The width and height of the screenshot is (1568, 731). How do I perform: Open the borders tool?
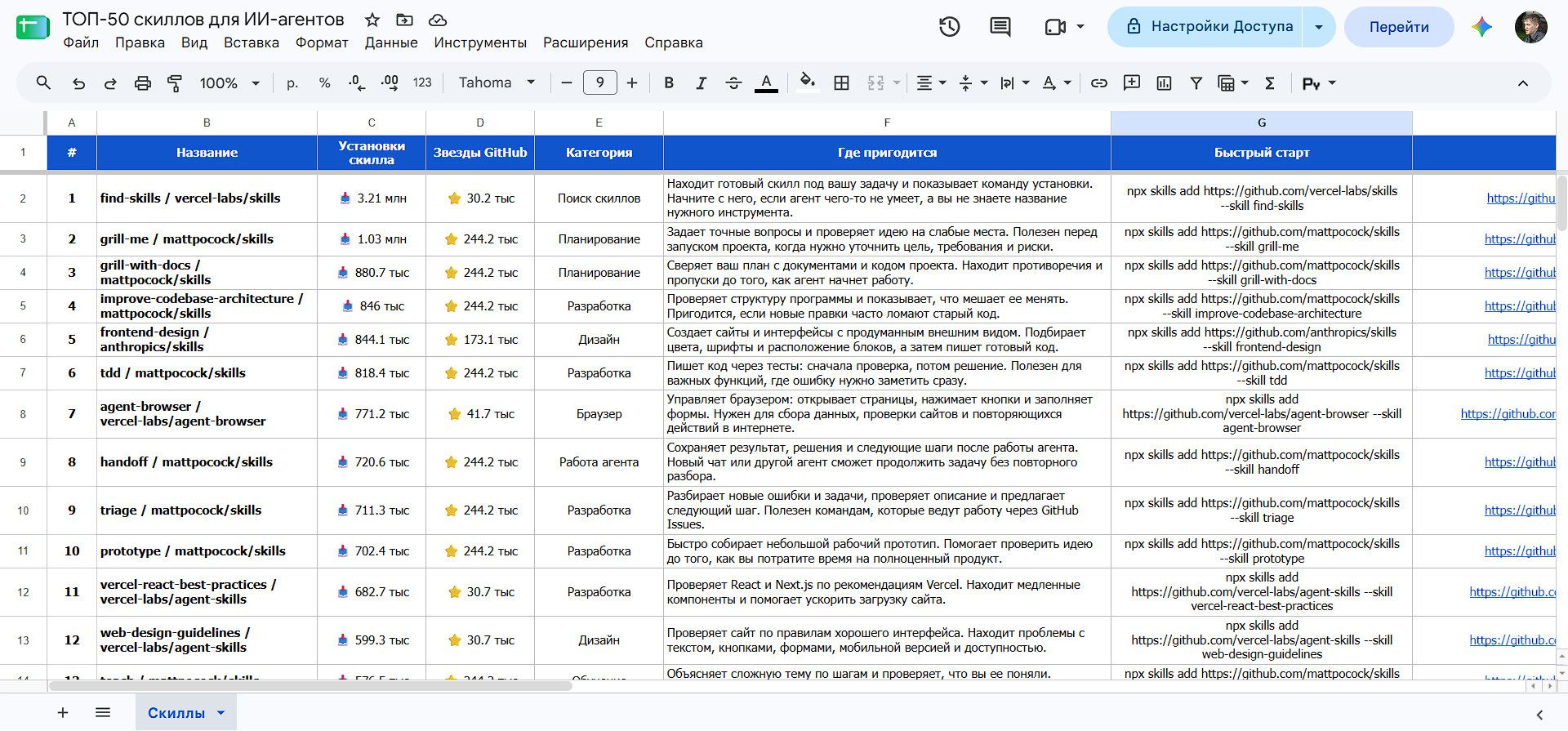click(841, 83)
